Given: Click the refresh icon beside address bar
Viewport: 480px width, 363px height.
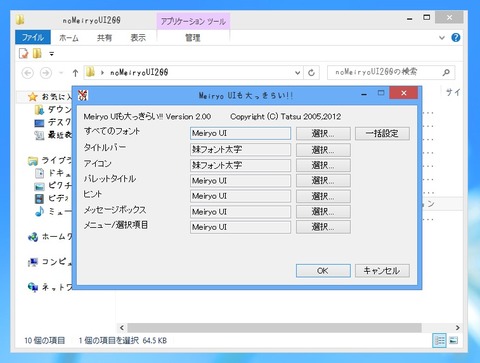Looking at the screenshot, I should click(311, 73).
